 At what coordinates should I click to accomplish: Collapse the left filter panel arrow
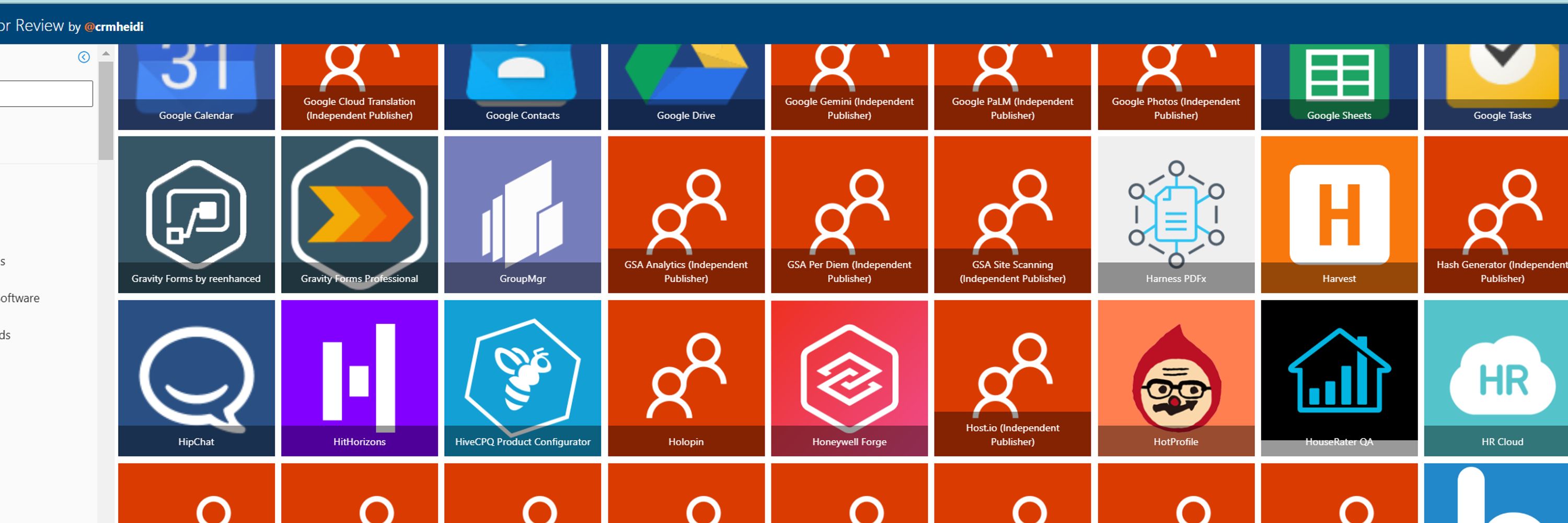click(84, 57)
